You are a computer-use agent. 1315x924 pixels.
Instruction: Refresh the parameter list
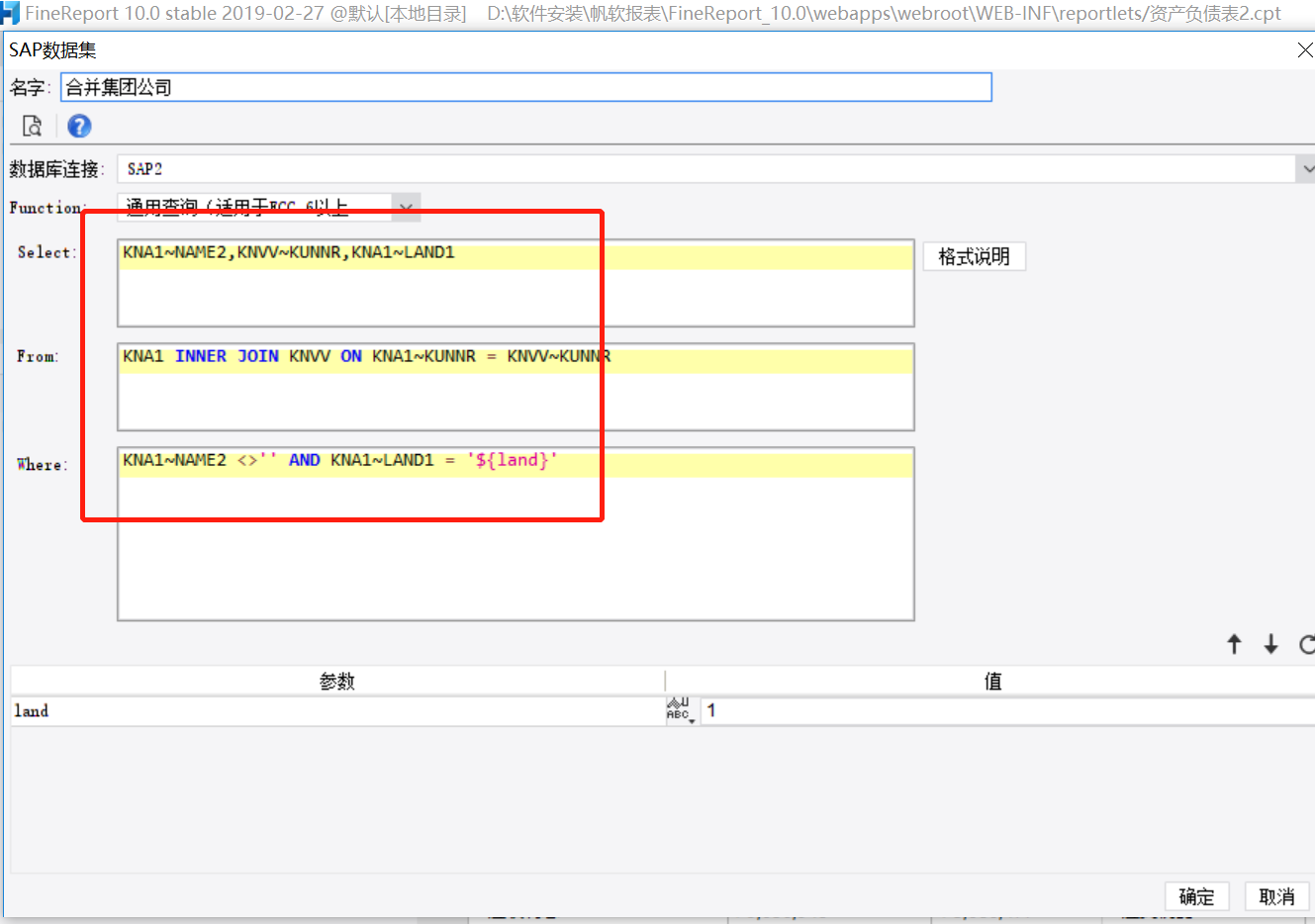point(1307,645)
